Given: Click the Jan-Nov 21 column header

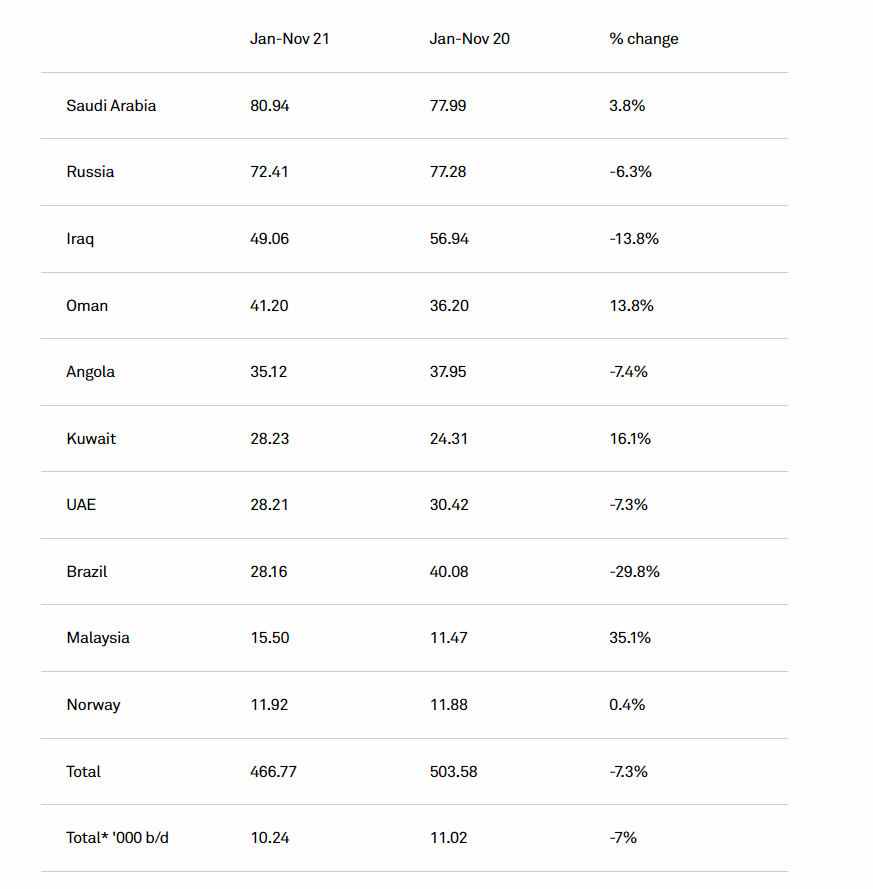Looking at the screenshot, I should 289,39.
